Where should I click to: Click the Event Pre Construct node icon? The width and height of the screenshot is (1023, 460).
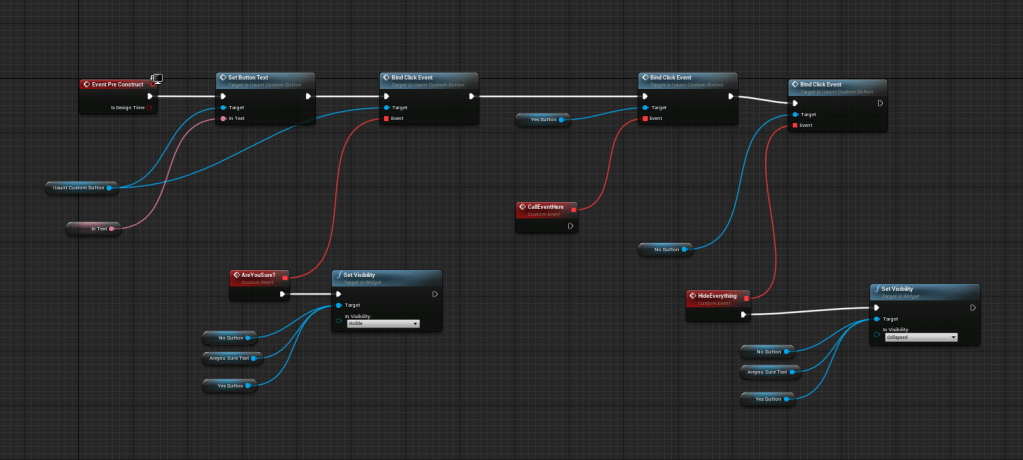coord(86,85)
